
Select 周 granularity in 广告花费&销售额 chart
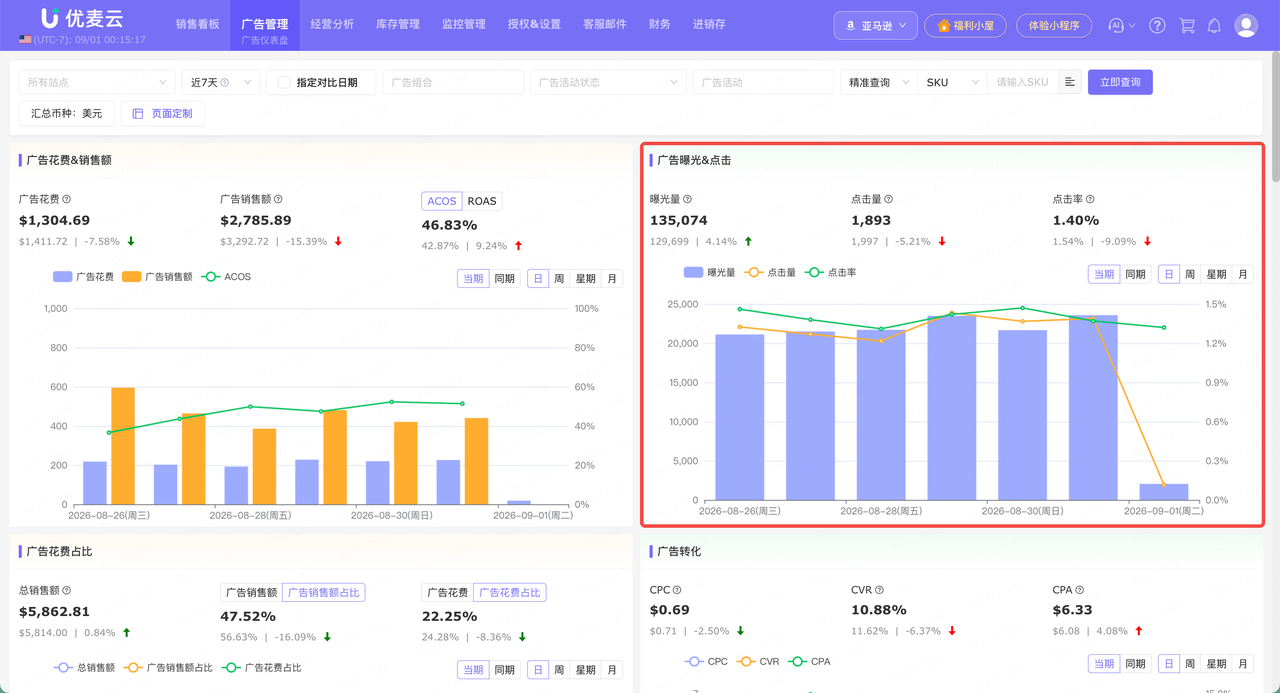pyautogui.click(x=560, y=278)
